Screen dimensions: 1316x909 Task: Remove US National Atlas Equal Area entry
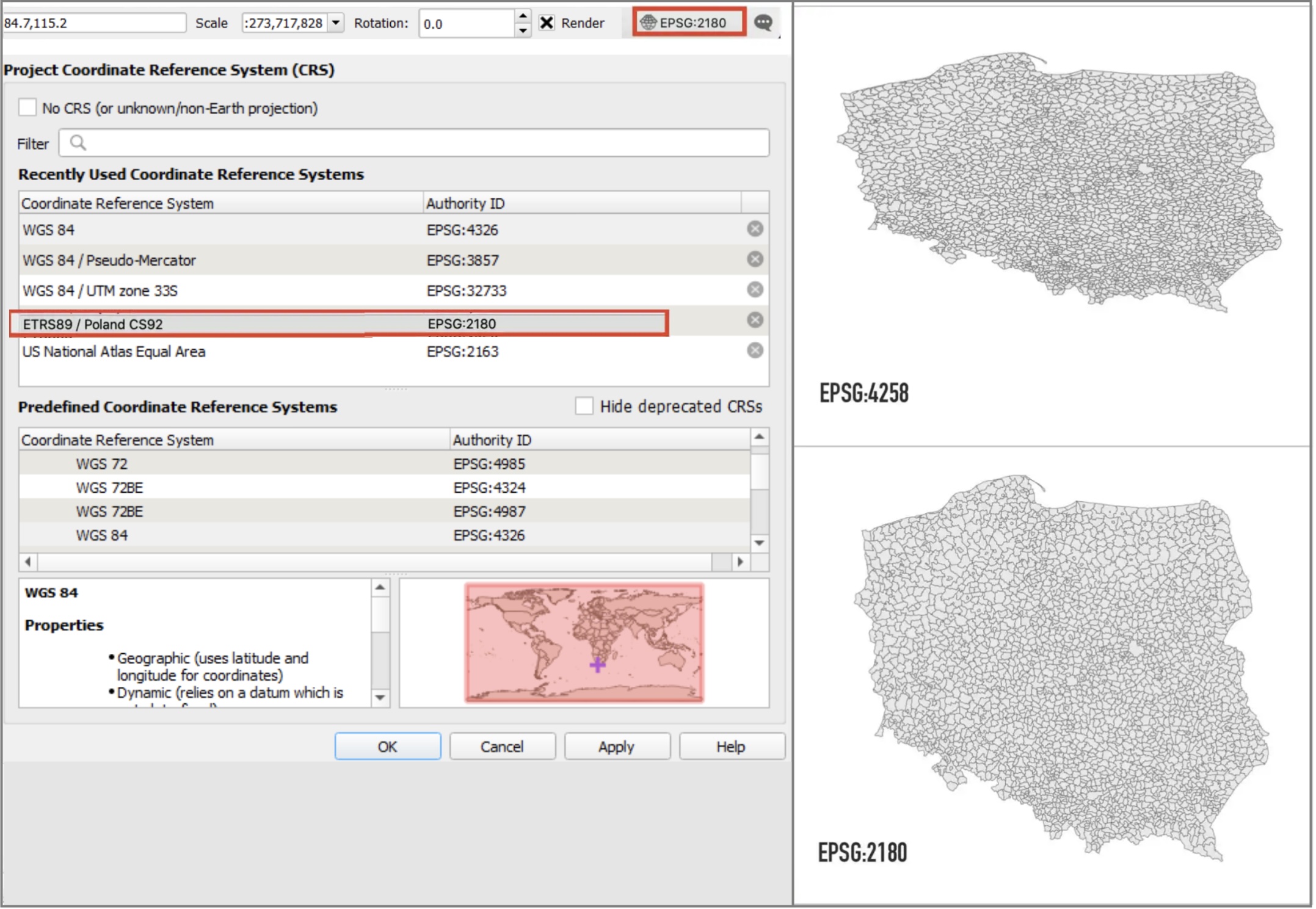(x=754, y=350)
